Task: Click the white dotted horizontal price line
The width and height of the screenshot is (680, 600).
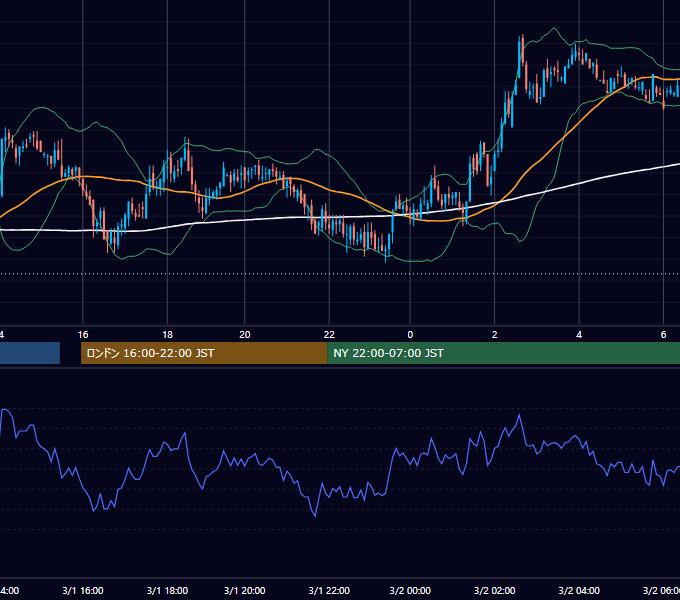Action: (x=340, y=274)
